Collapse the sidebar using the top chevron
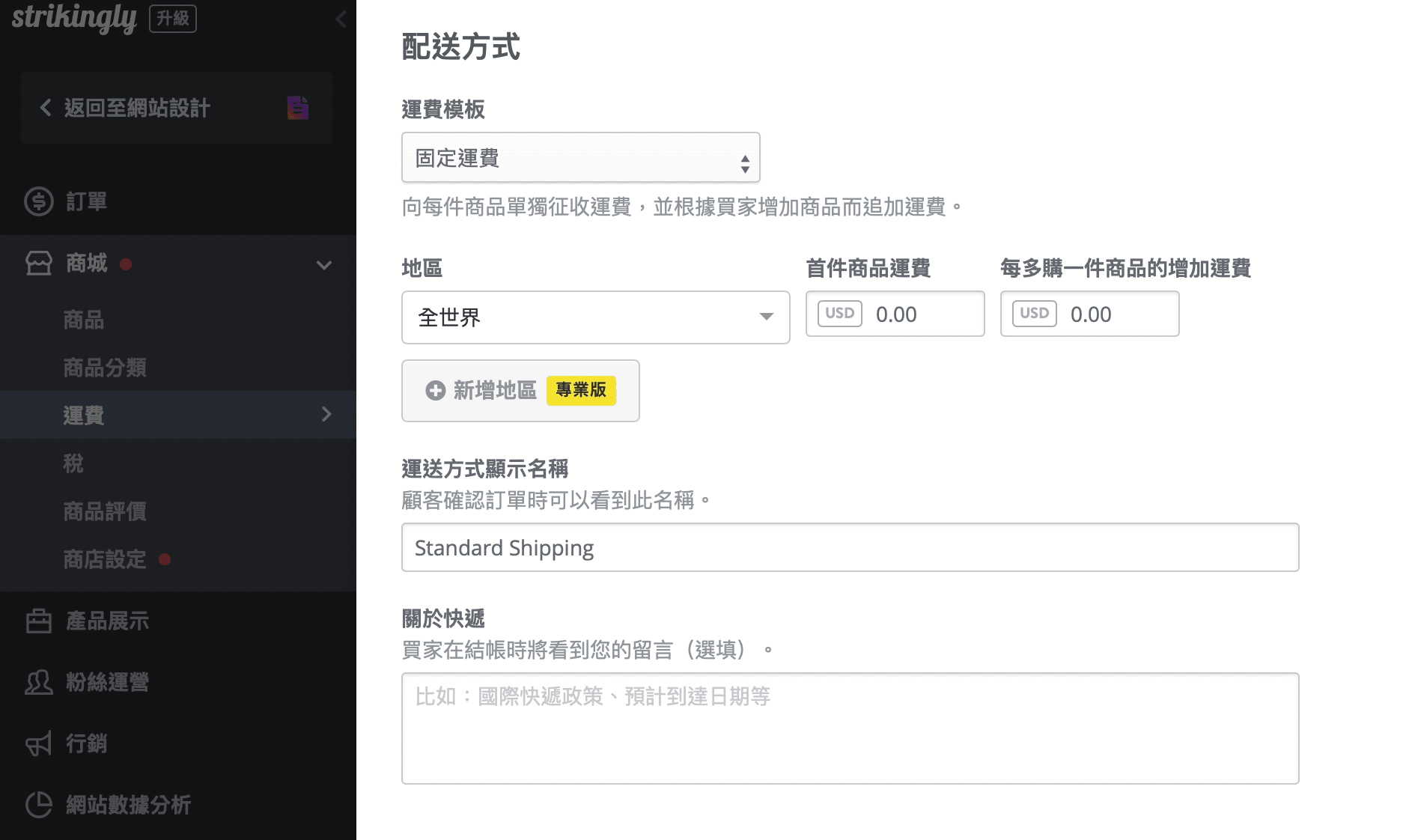This screenshot has height=840, width=1424. (x=341, y=19)
